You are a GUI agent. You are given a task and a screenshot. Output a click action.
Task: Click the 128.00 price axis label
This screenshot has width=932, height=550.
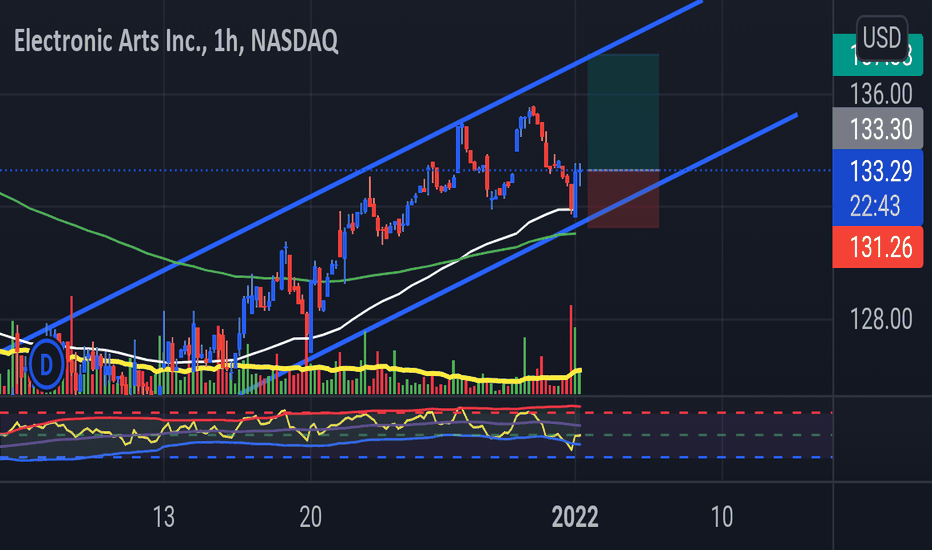pyautogui.click(x=881, y=319)
